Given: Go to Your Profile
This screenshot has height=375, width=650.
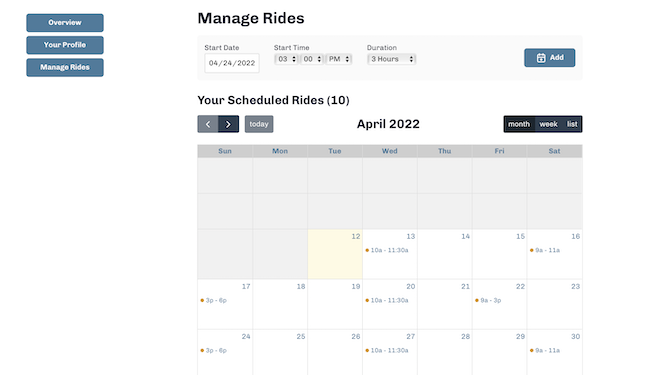Looking at the screenshot, I should tap(65, 45).
